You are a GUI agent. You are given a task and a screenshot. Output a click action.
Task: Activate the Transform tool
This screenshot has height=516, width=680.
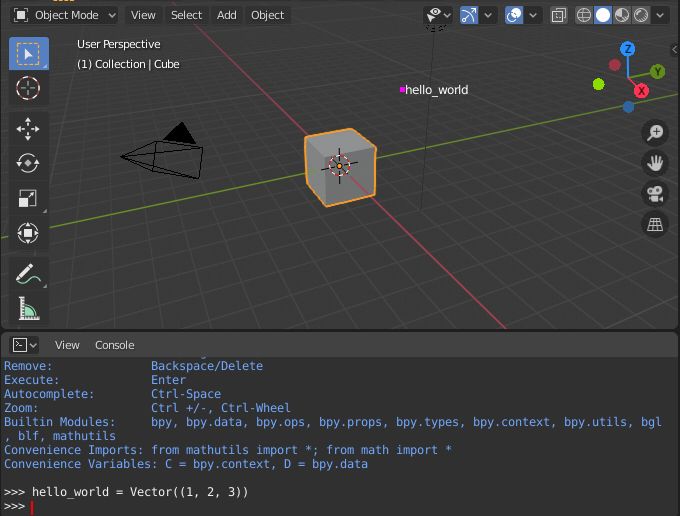point(28,233)
